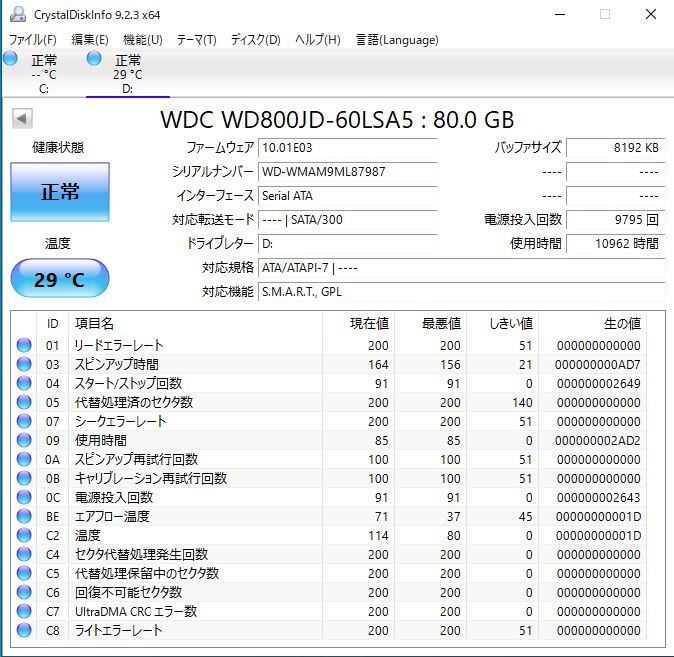
Task: Click the 現在値 column header
Action: (369, 323)
